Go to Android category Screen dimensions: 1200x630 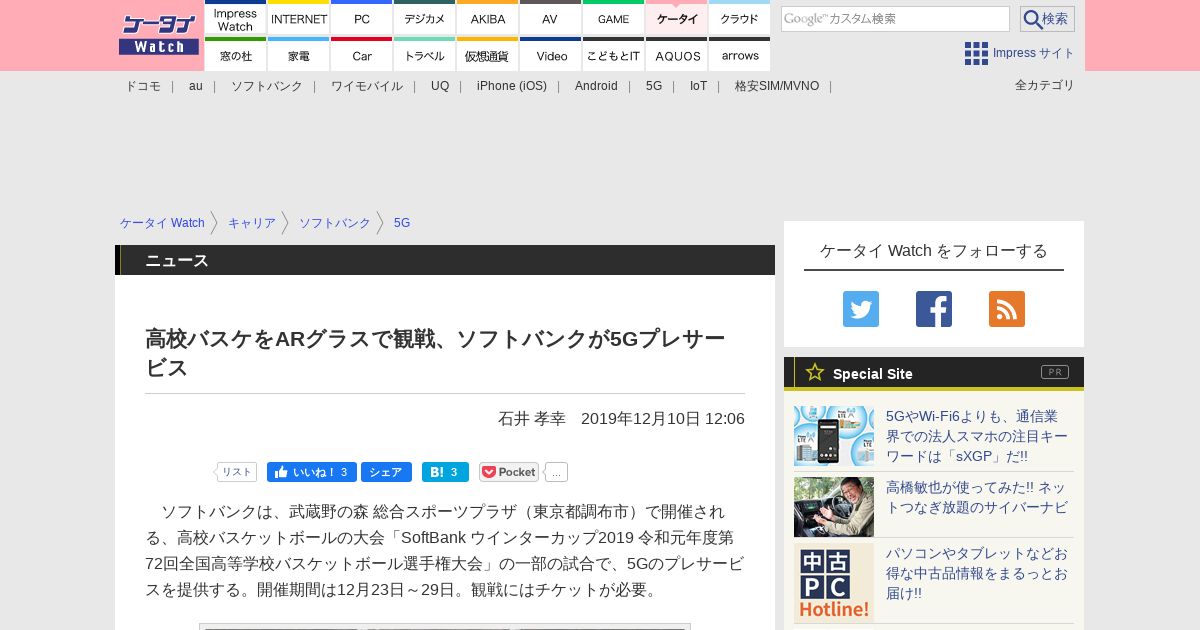pyautogui.click(x=596, y=86)
